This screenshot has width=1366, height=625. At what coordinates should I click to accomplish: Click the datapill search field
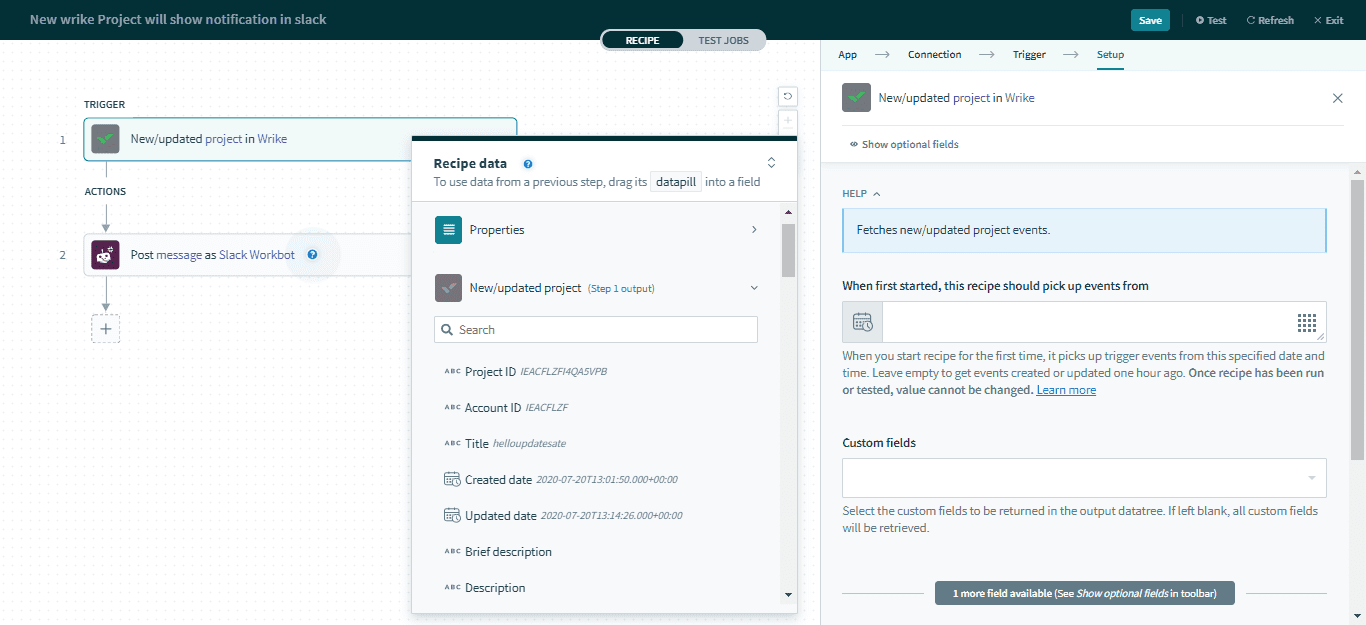(x=596, y=330)
